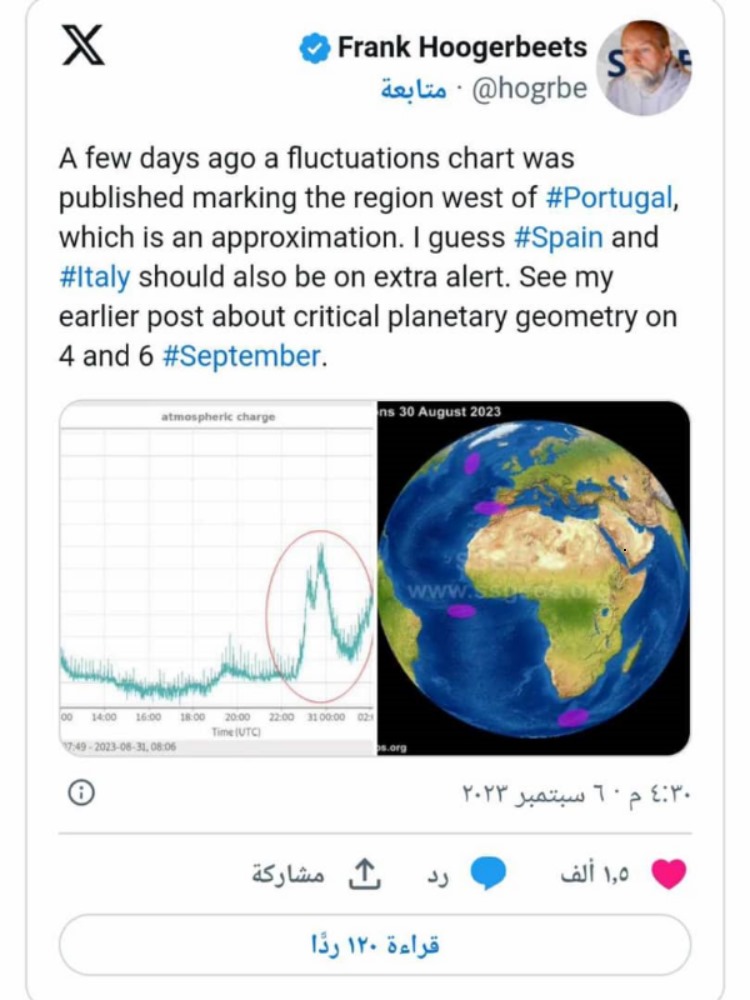Open the atmospheric charge chart image
Image resolution: width=750 pixels, height=1000 pixels.
coord(217,578)
